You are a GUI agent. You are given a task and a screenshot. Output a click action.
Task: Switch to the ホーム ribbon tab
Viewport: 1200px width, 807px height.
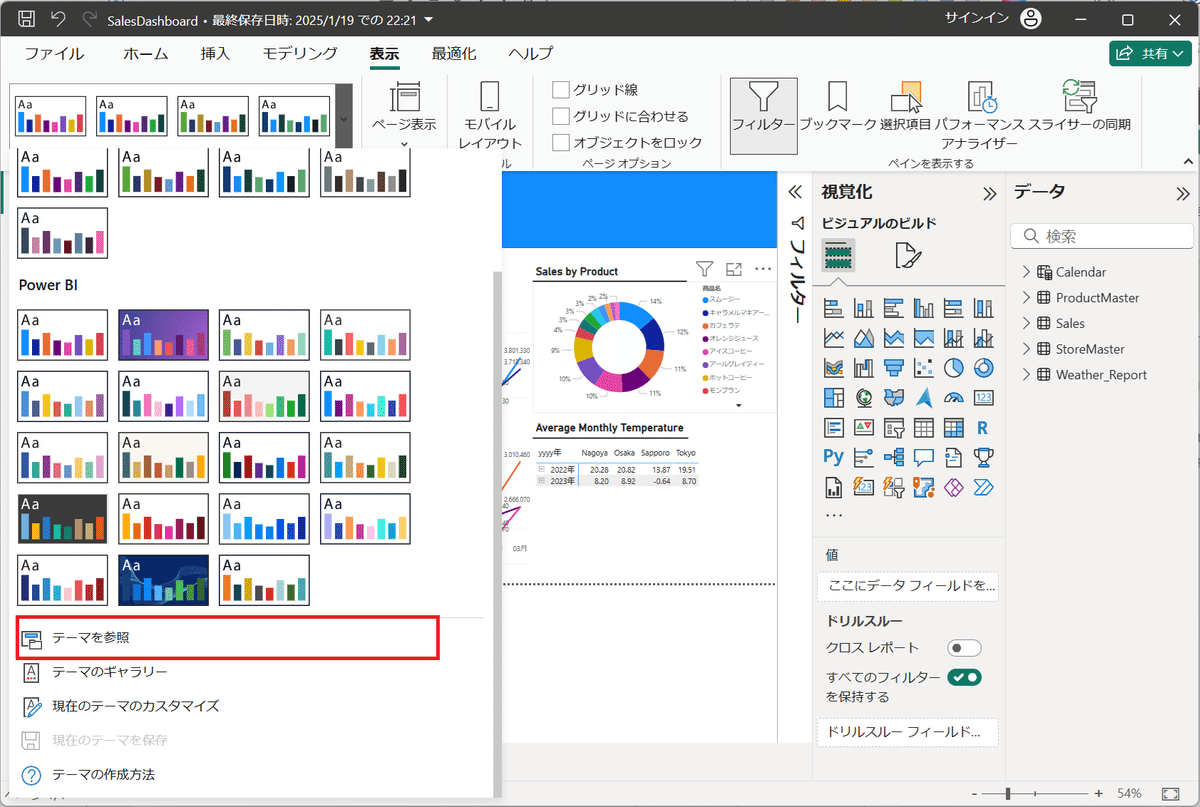pos(146,54)
